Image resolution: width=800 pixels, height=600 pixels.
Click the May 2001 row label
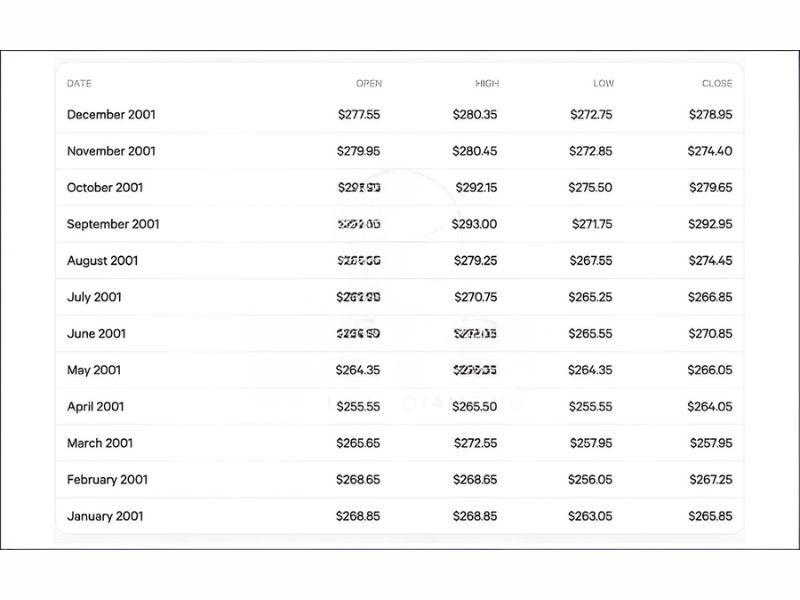tap(94, 370)
